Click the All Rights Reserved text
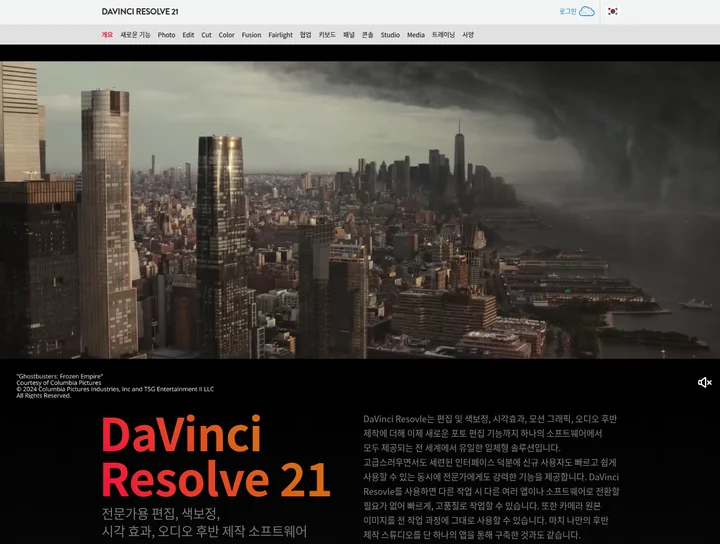720x544 pixels. click(44, 396)
